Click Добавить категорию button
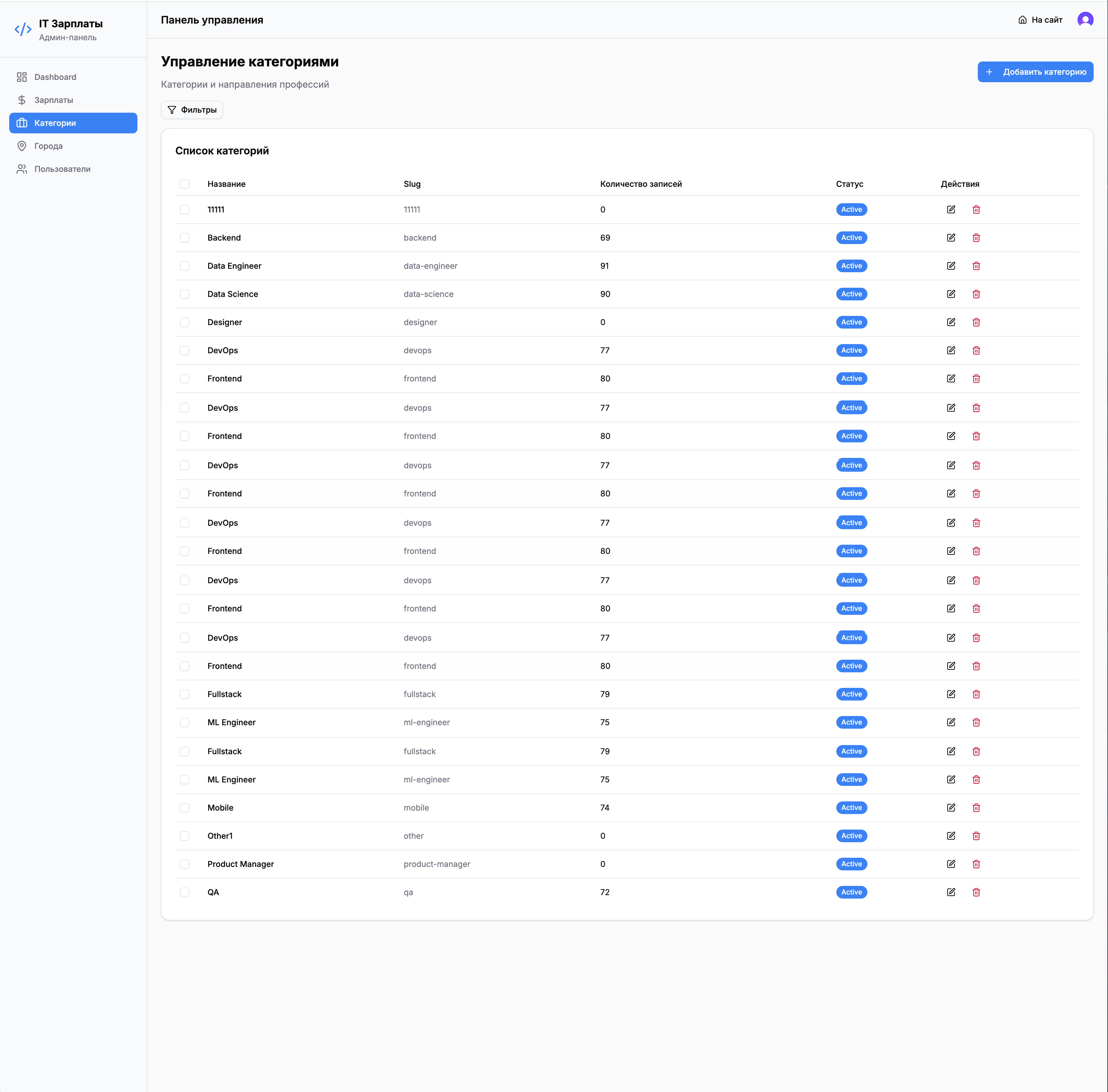 click(1035, 72)
